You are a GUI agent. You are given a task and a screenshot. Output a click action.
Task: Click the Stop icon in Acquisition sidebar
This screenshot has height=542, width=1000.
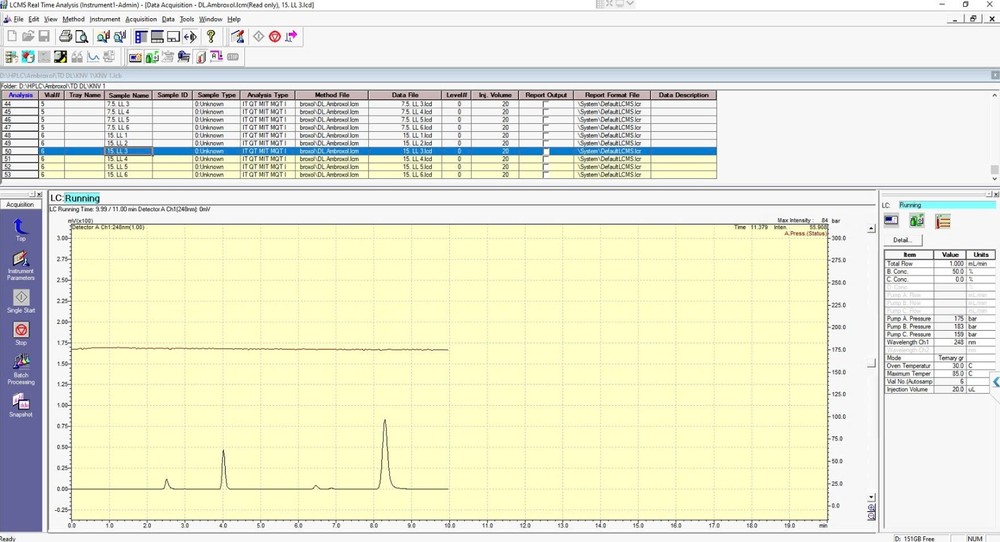tap(21, 333)
